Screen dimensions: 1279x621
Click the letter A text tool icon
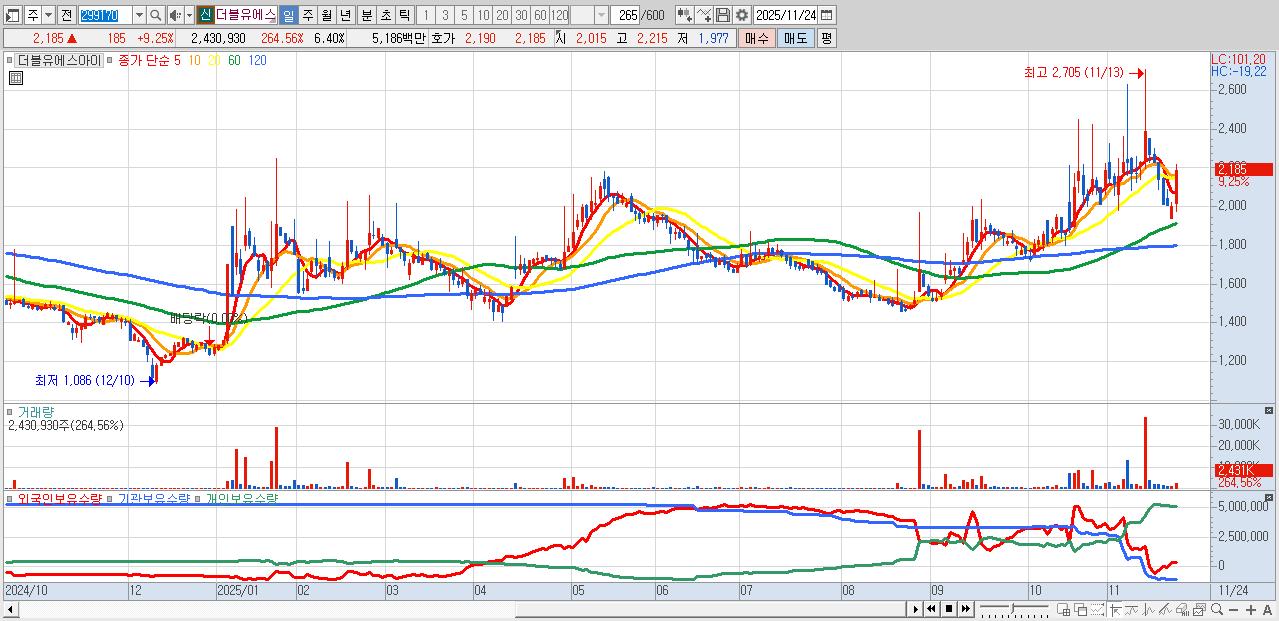(1267, 610)
